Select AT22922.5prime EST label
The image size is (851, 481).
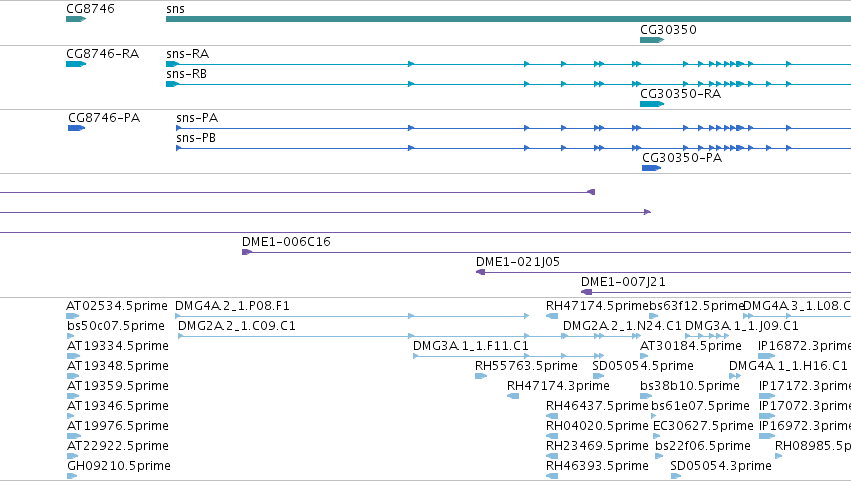click(x=118, y=446)
